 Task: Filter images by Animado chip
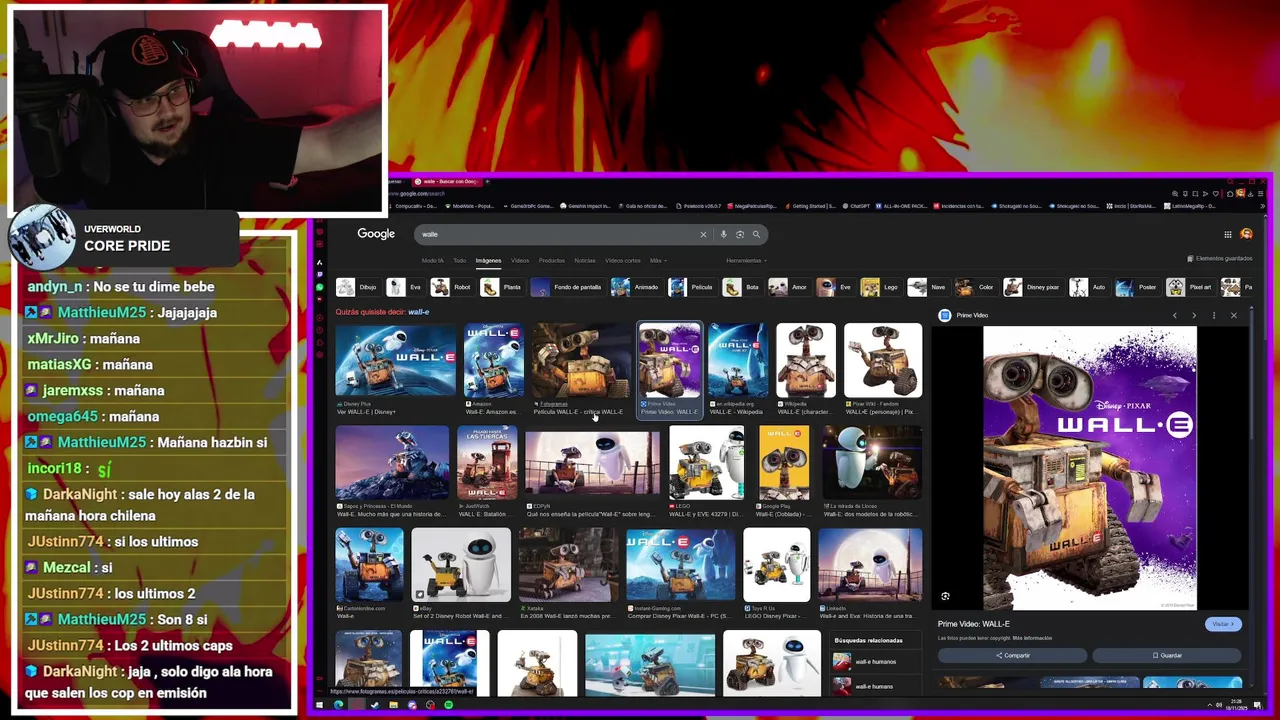(x=636, y=287)
